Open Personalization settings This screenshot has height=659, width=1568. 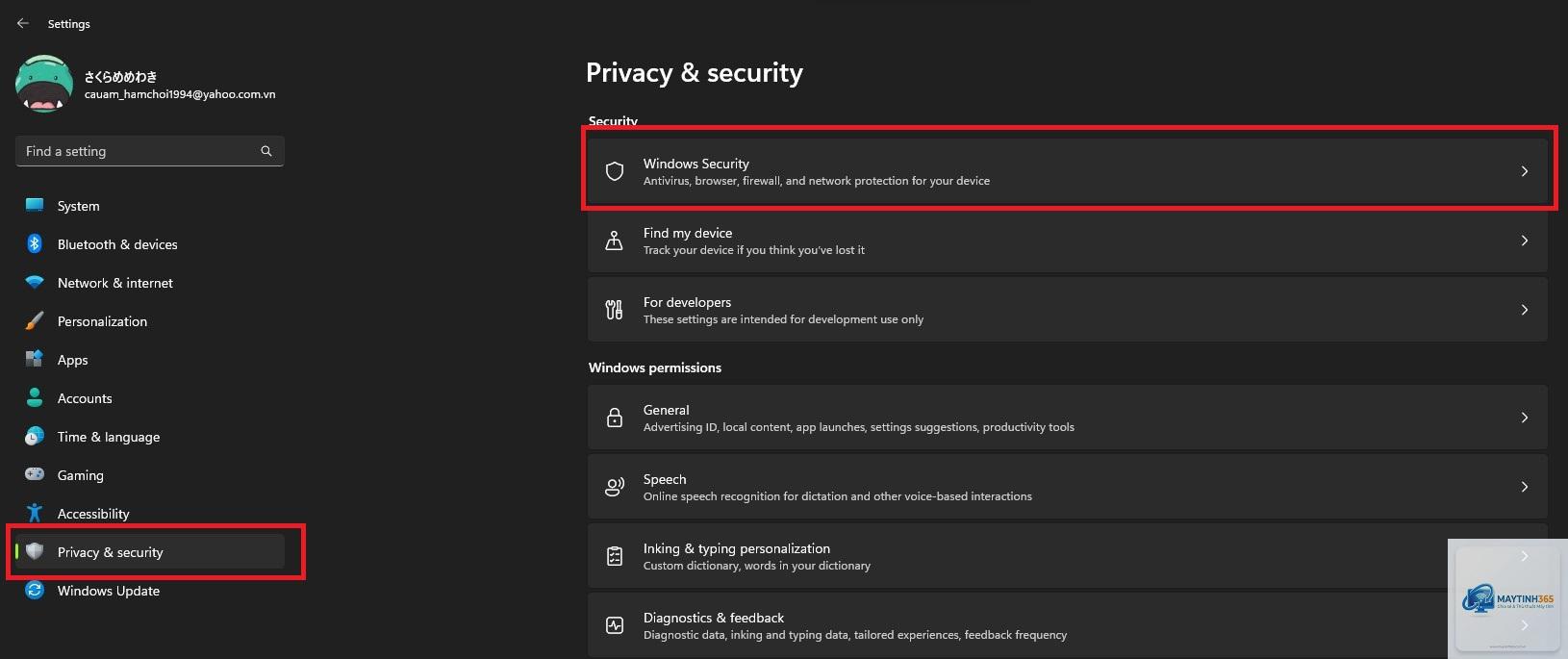pyautogui.click(x=150, y=320)
